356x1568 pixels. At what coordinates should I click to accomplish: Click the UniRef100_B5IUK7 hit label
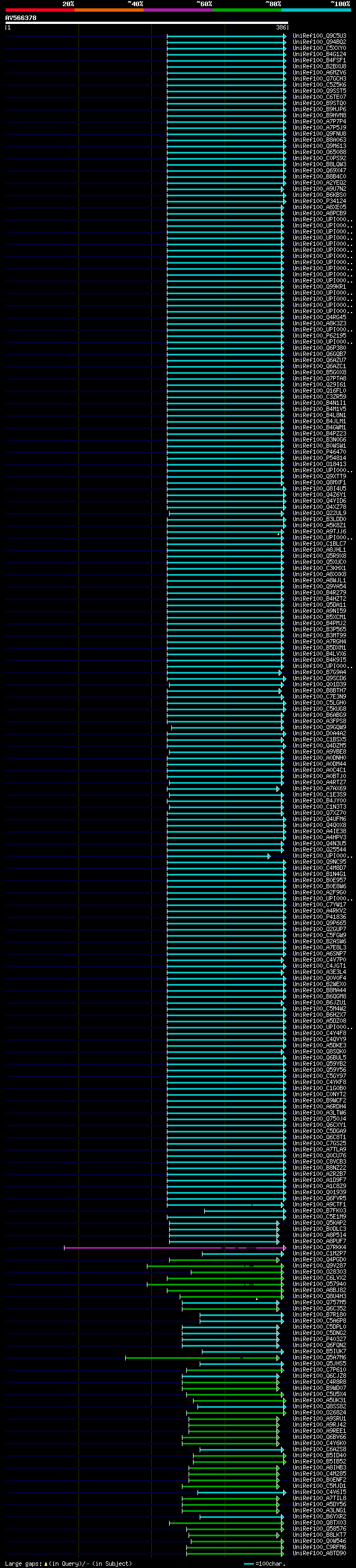319,1352
